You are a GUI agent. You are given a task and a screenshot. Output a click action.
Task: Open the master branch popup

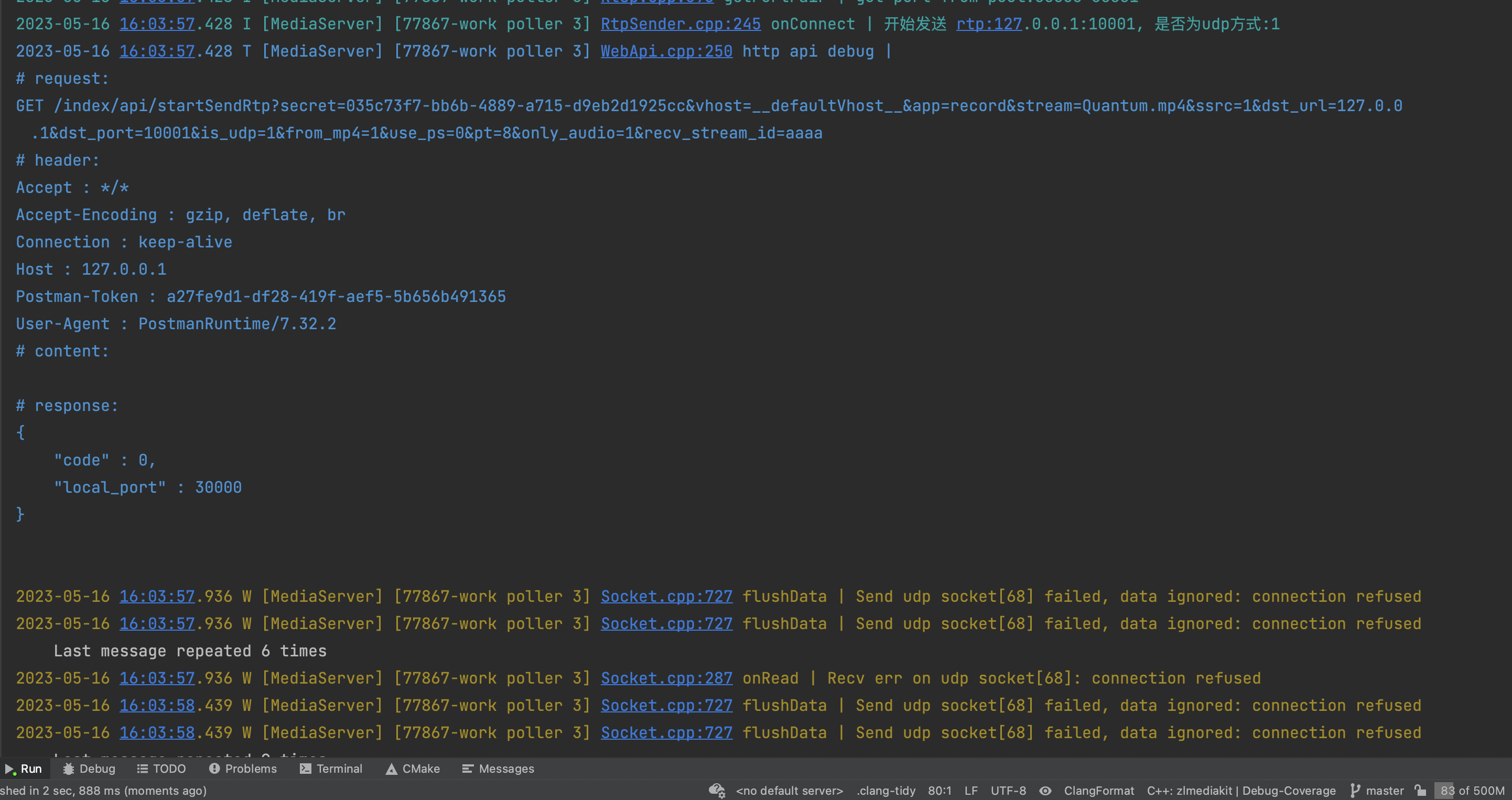click(1384, 791)
